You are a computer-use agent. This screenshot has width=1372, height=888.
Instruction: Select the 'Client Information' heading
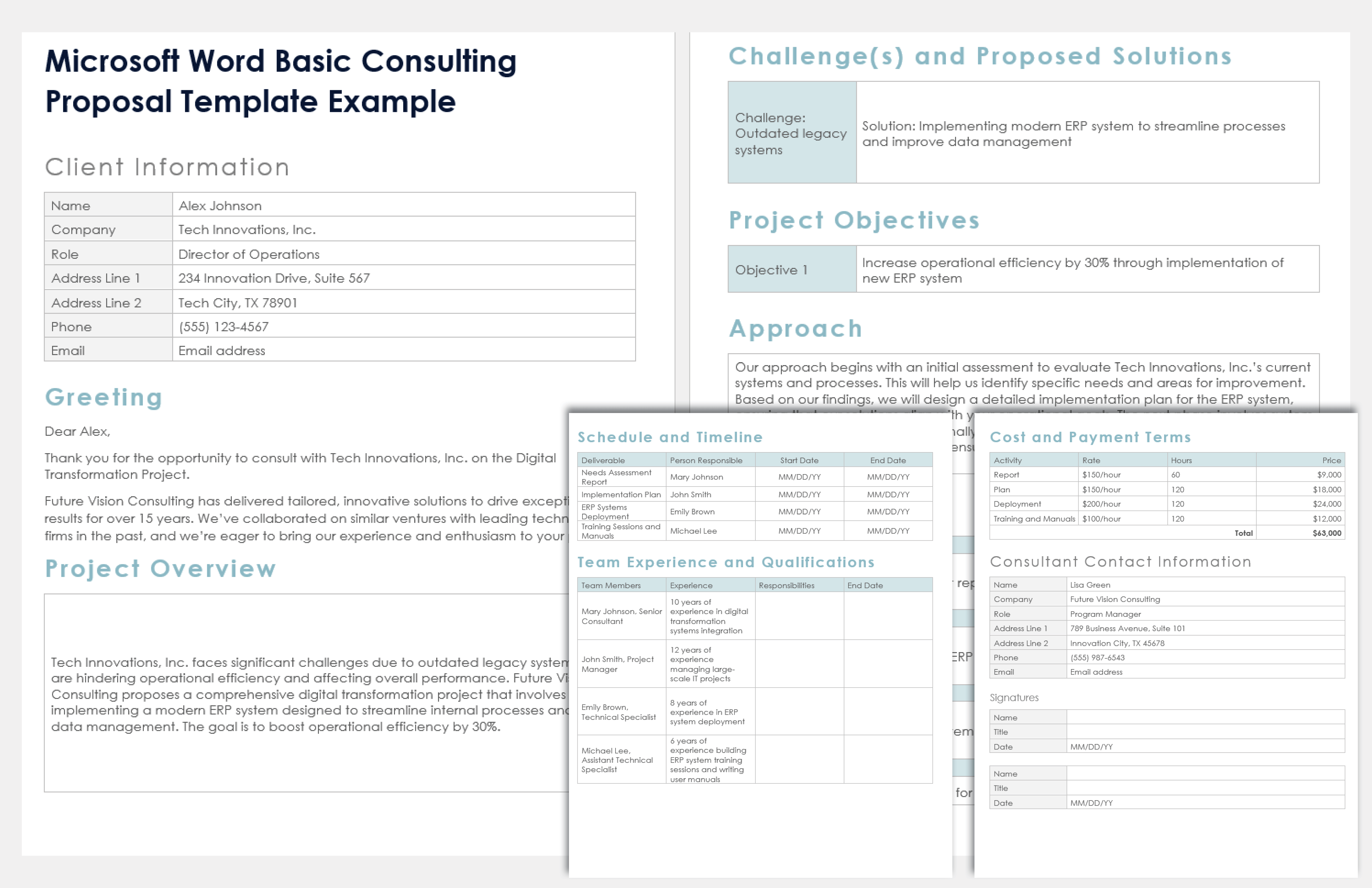167,167
